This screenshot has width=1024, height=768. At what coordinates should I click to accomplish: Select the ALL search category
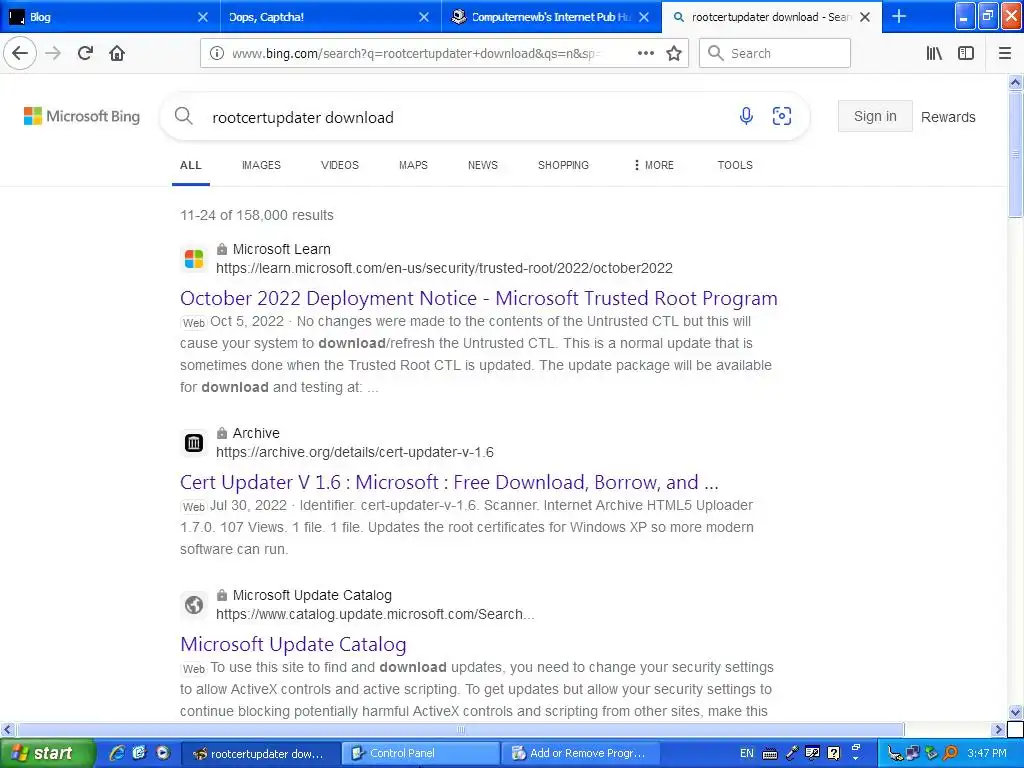(191, 165)
